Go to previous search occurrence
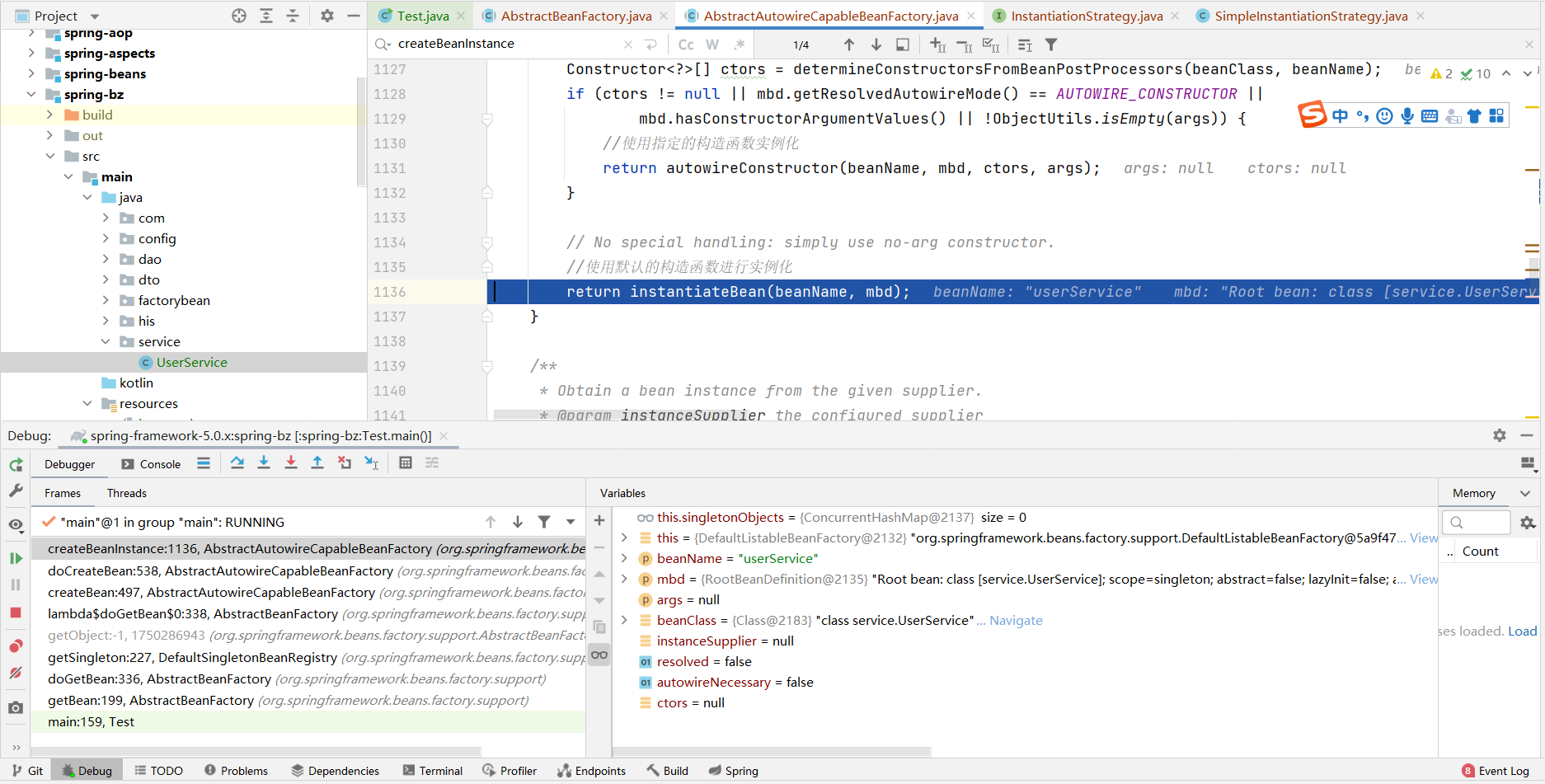 point(849,45)
